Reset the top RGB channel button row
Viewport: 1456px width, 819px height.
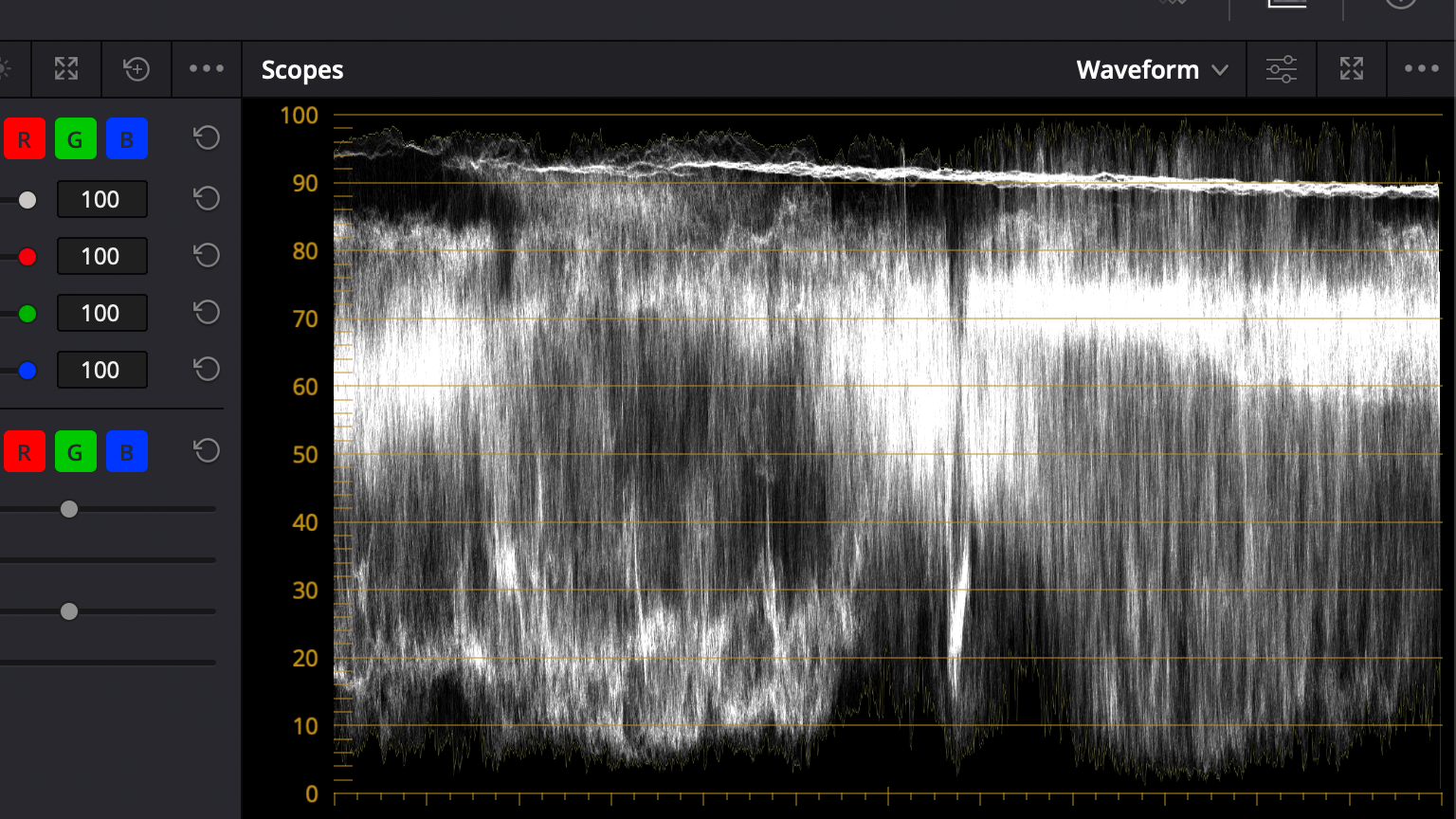207,138
